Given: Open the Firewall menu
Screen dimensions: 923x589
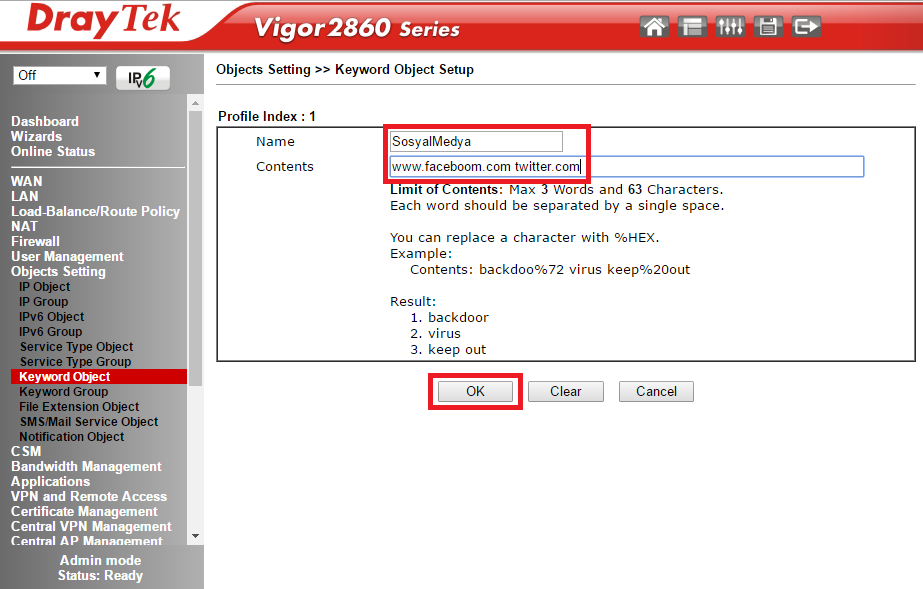Looking at the screenshot, I should coord(35,241).
